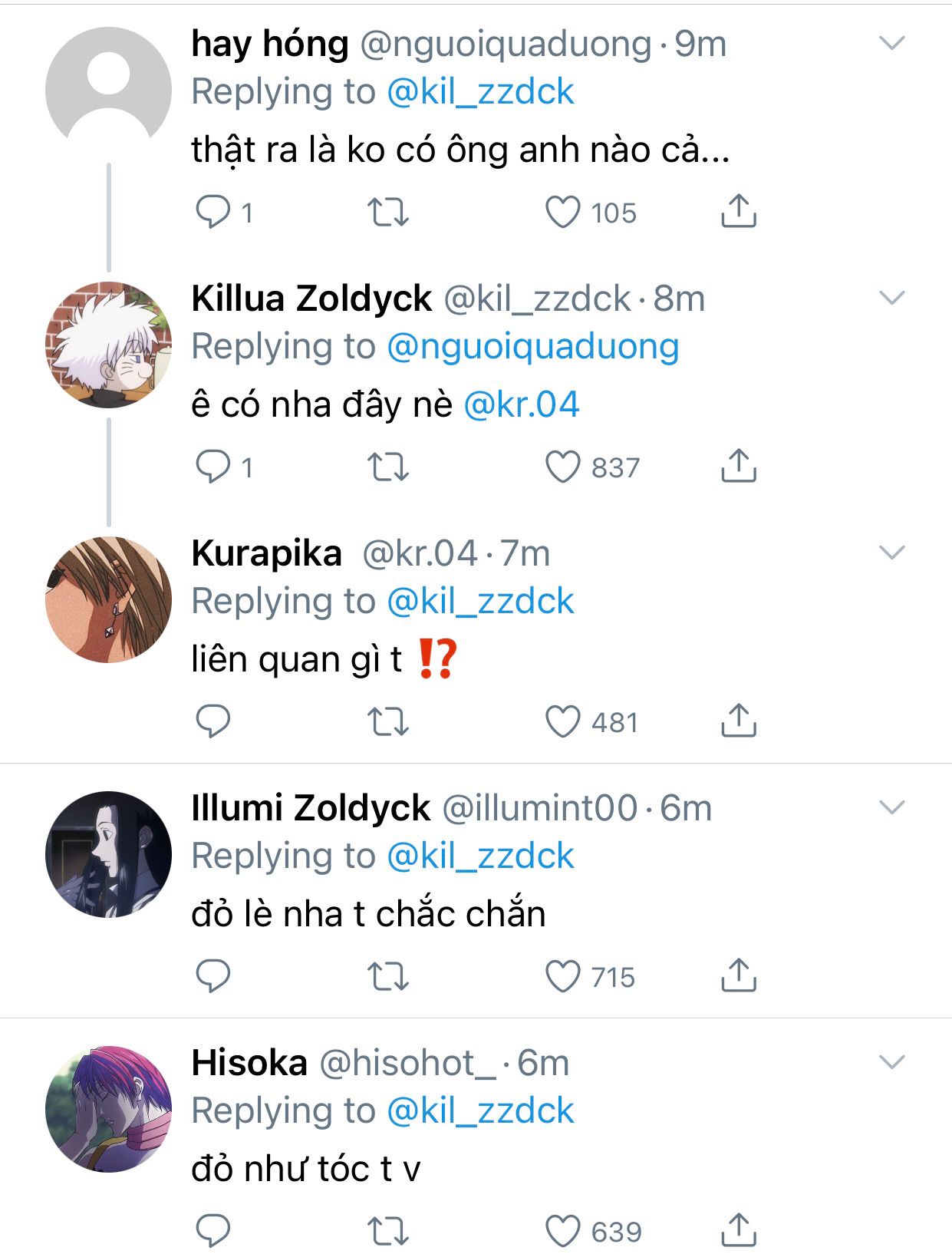Reply to hay hóng's tweet

click(212, 212)
